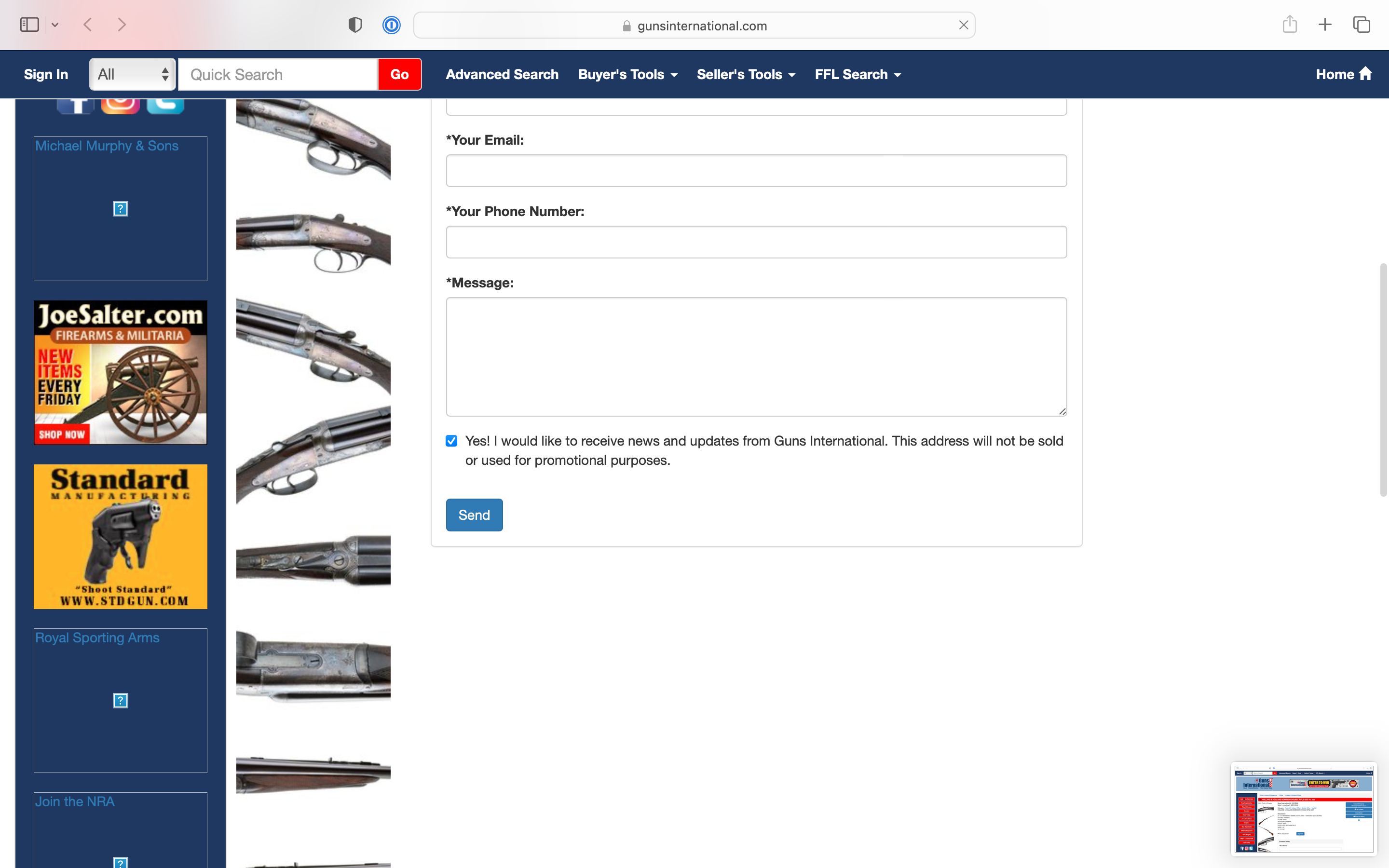The image size is (1389, 868).
Task: Click the name input field above Your Email
Action: click(756, 107)
